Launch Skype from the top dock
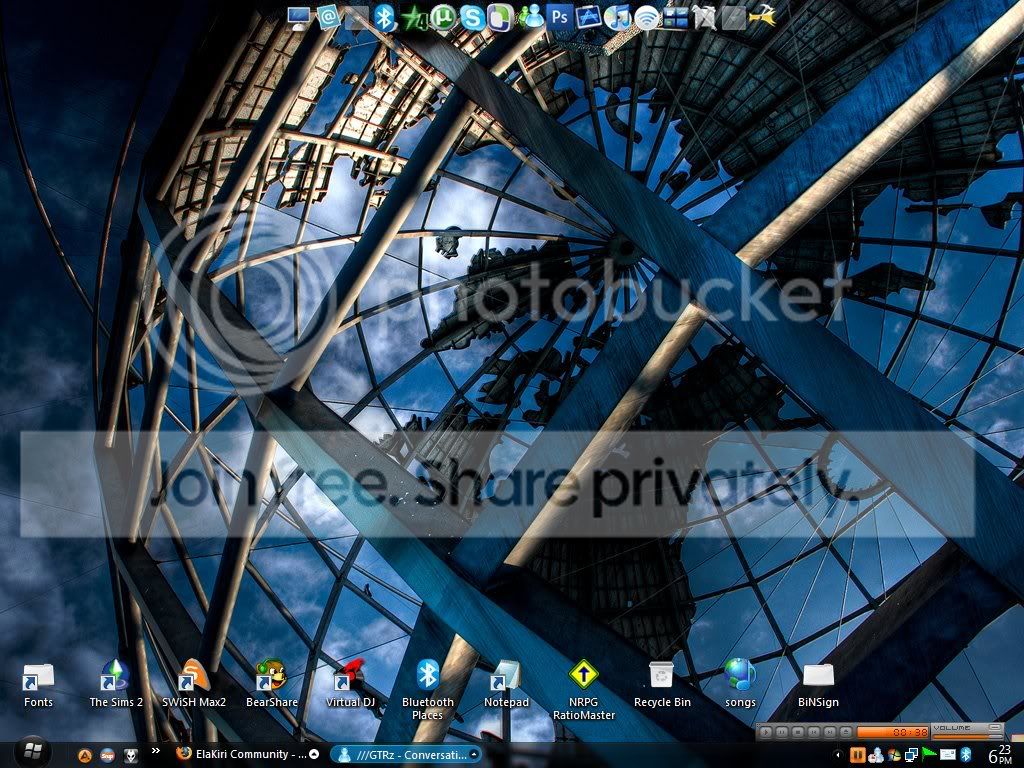This screenshot has width=1024, height=768. (473, 18)
